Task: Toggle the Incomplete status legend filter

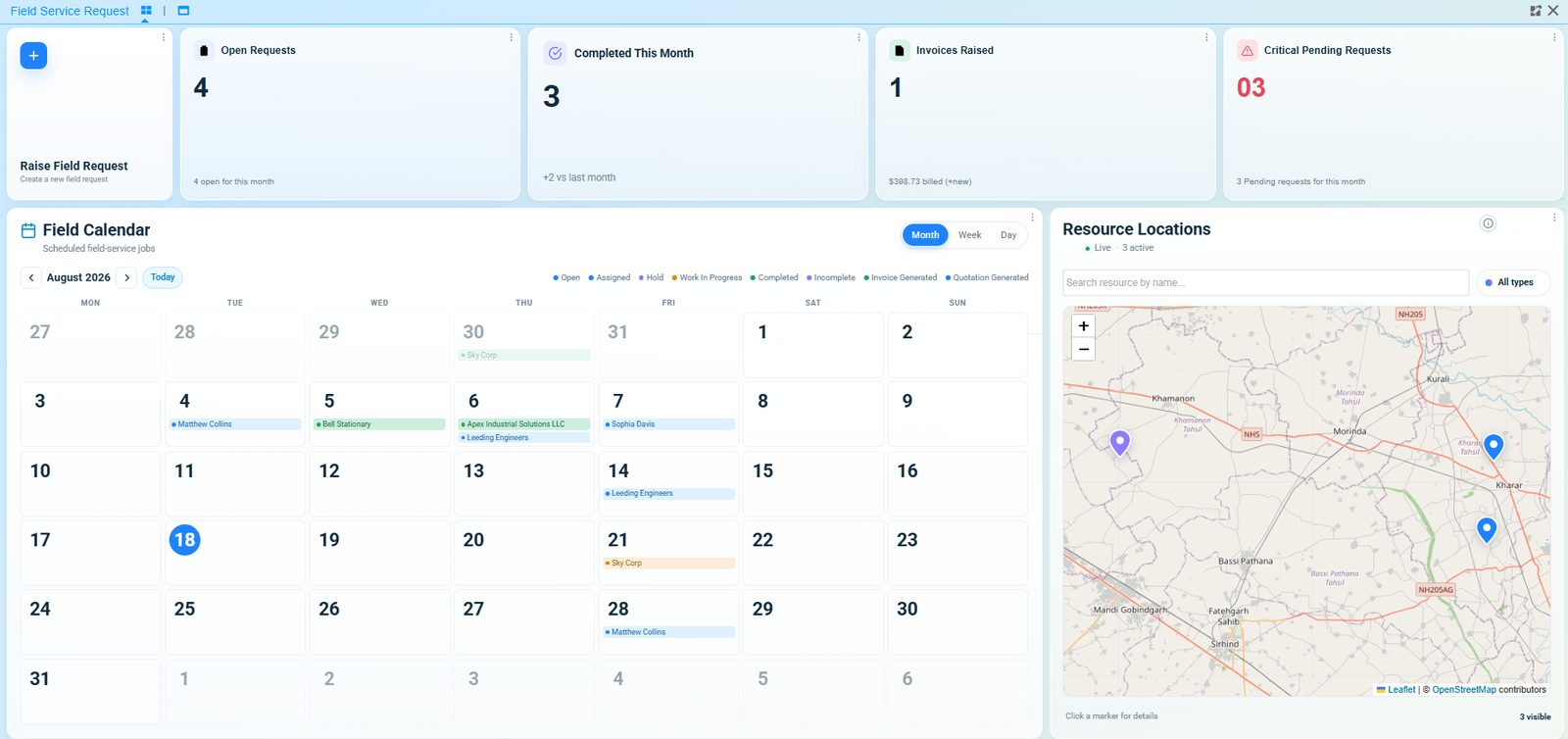Action: pos(831,277)
